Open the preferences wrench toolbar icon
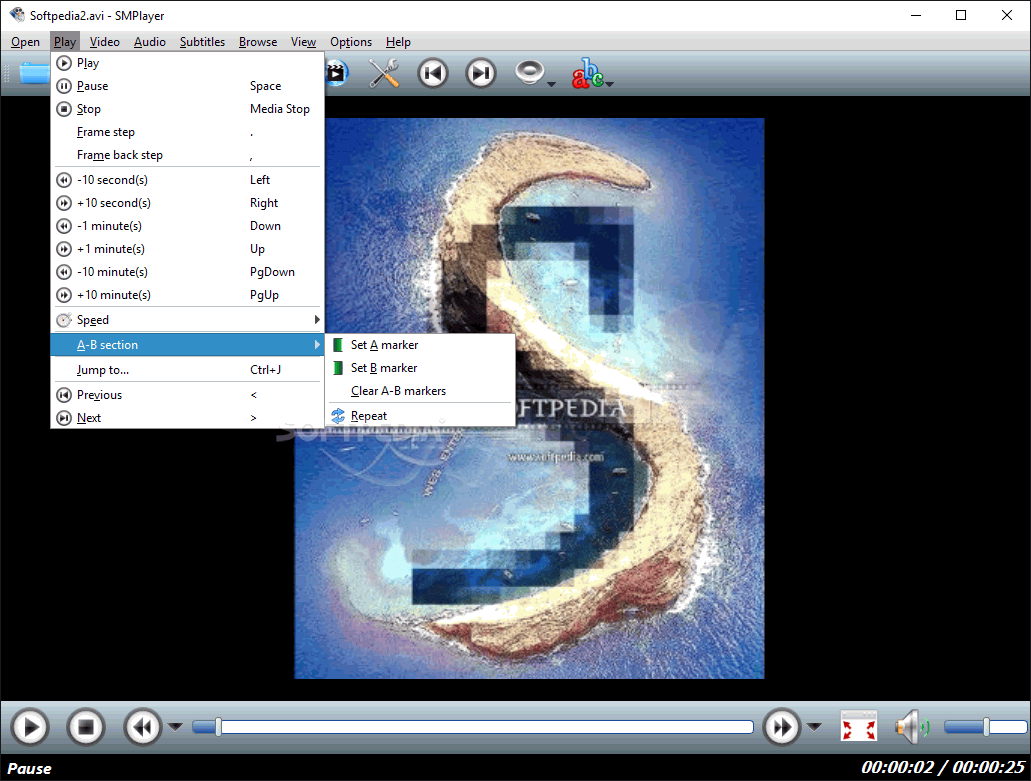 (x=384, y=73)
